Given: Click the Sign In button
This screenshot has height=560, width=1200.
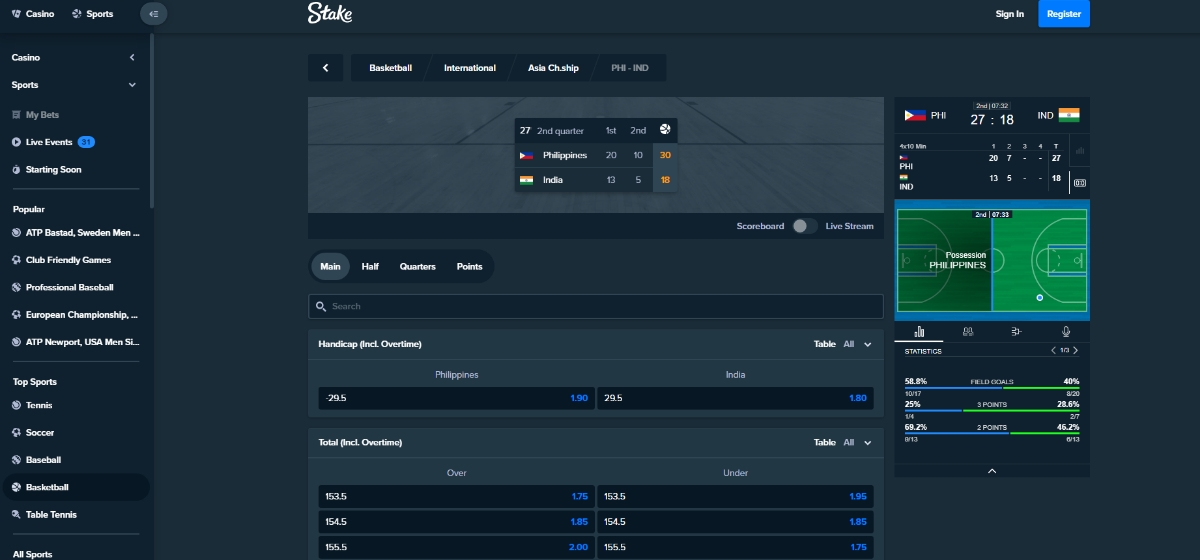Looking at the screenshot, I should coord(1010,14).
